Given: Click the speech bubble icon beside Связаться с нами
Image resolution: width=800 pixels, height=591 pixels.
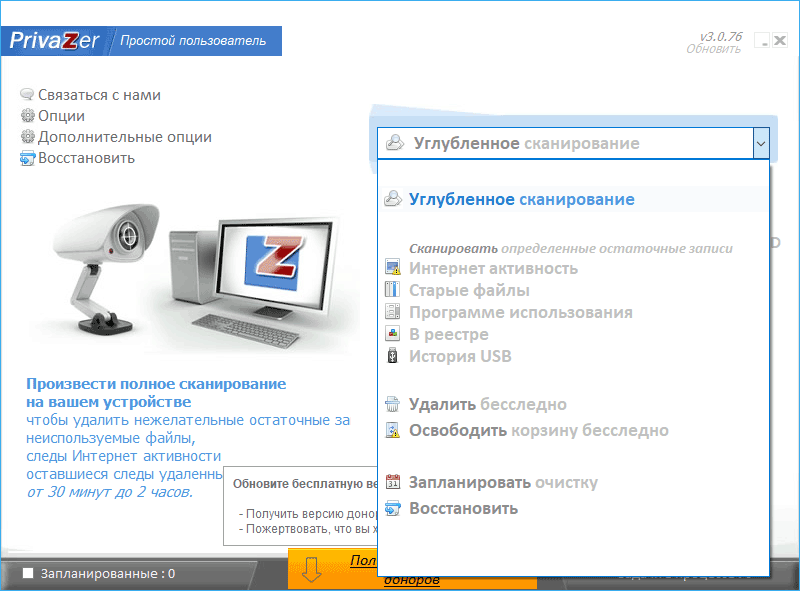Looking at the screenshot, I should point(27,94).
